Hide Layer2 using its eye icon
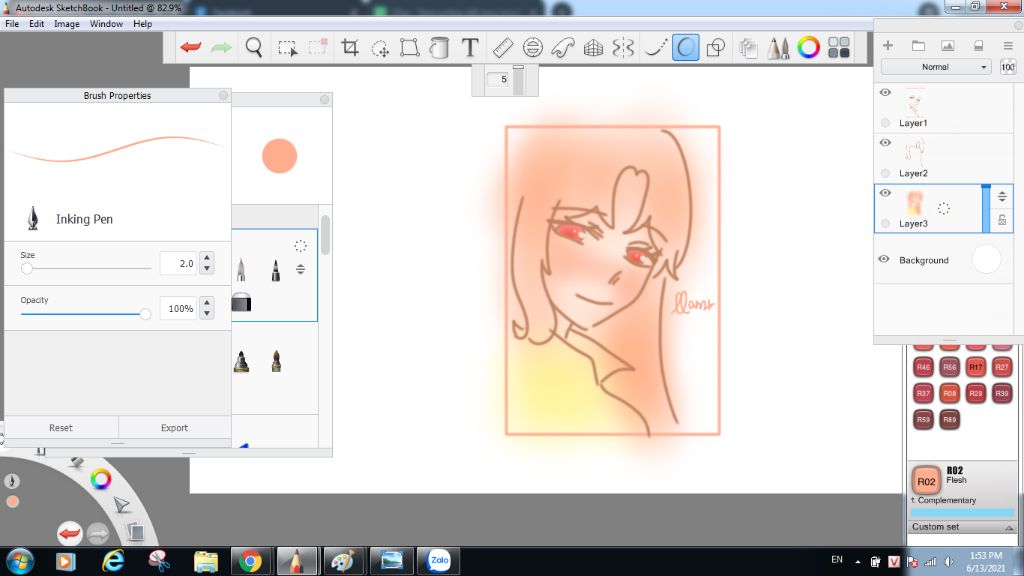Screen dimensions: 1024x576 pos(885,142)
